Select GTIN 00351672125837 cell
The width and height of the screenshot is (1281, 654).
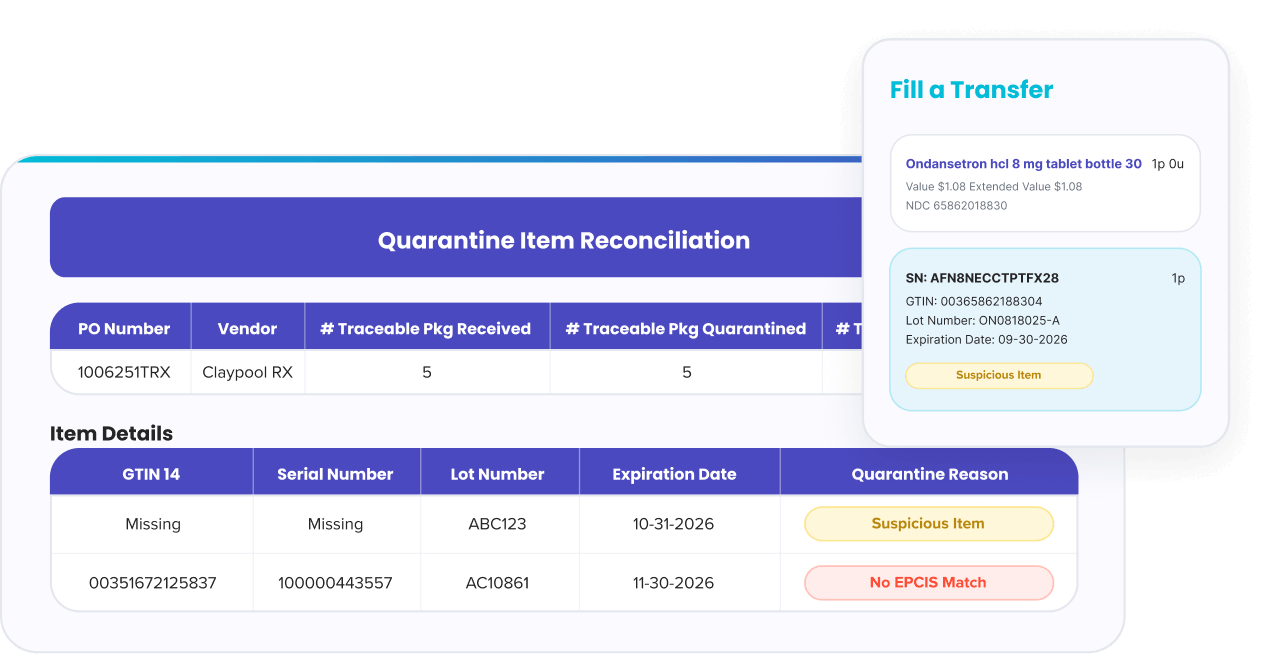(x=153, y=583)
